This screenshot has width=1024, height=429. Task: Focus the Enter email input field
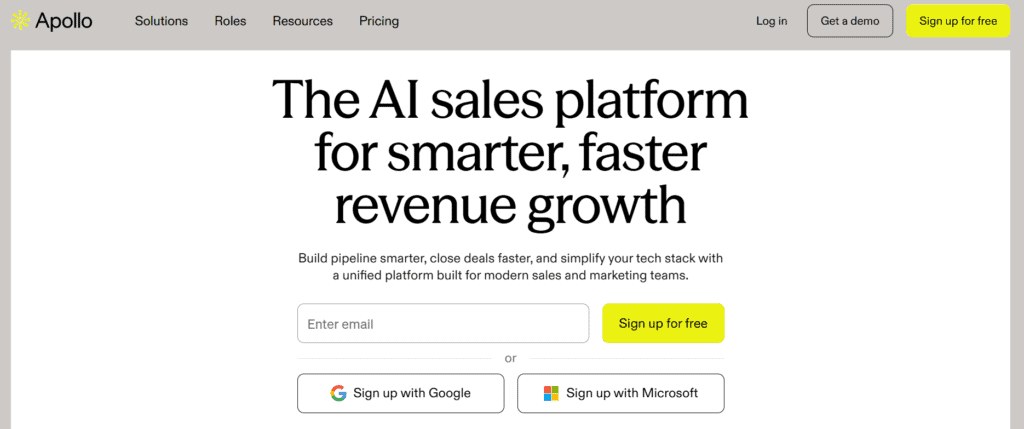pos(443,324)
